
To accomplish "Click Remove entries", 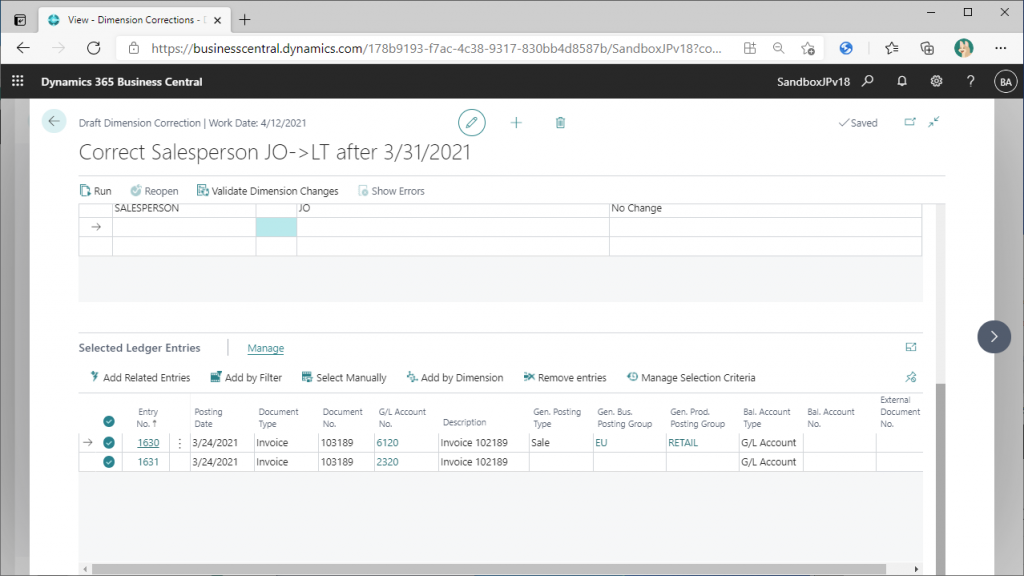I will coord(565,377).
